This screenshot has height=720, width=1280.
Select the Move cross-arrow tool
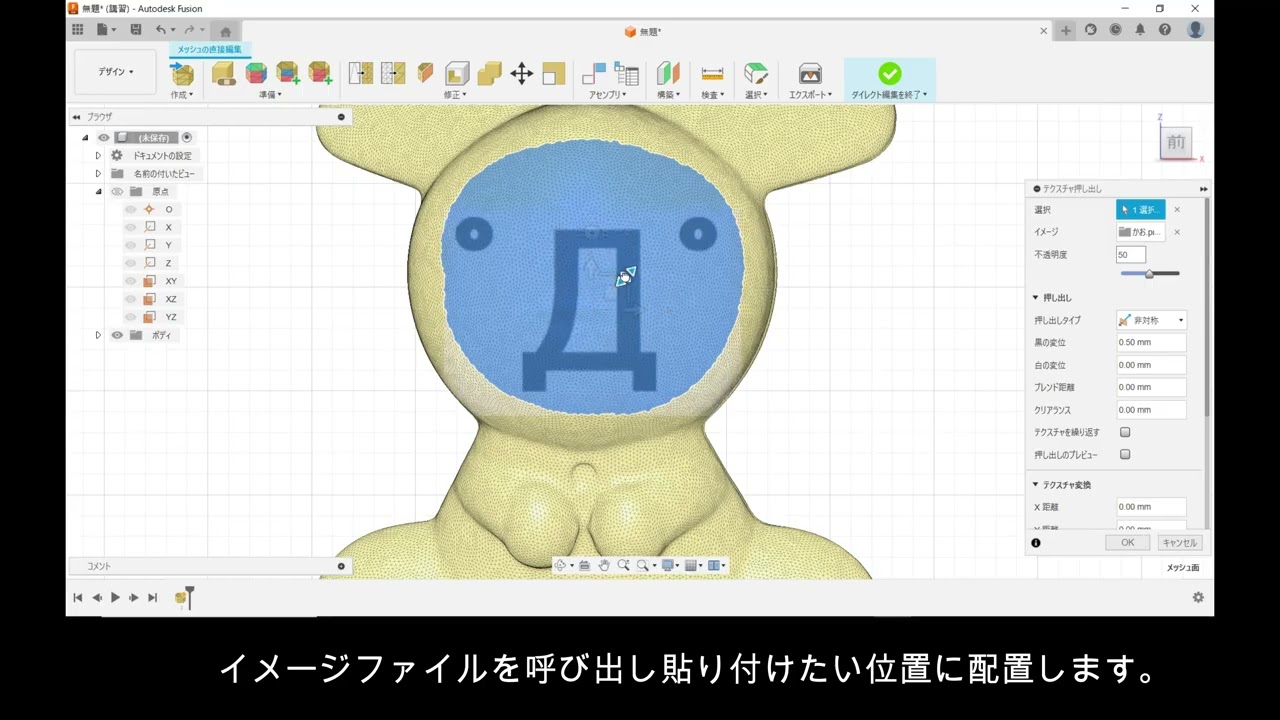pyautogui.click(x=521, y=73)
